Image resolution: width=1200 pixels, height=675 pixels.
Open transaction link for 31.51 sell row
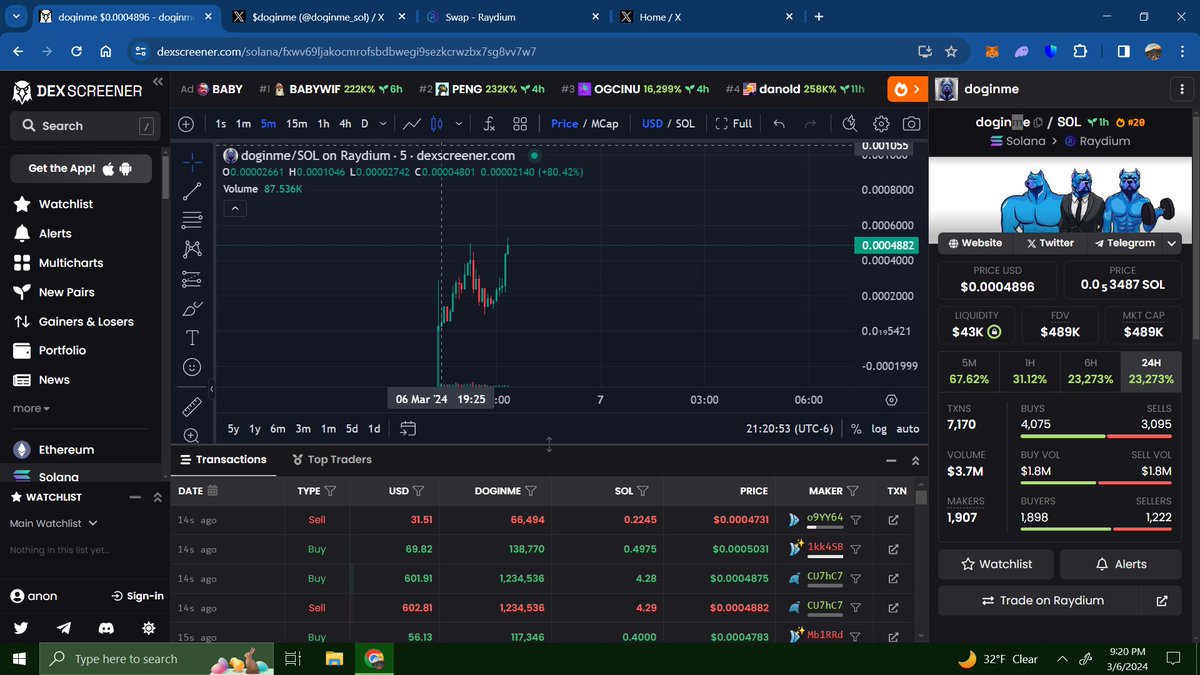(x=893, y=520)
